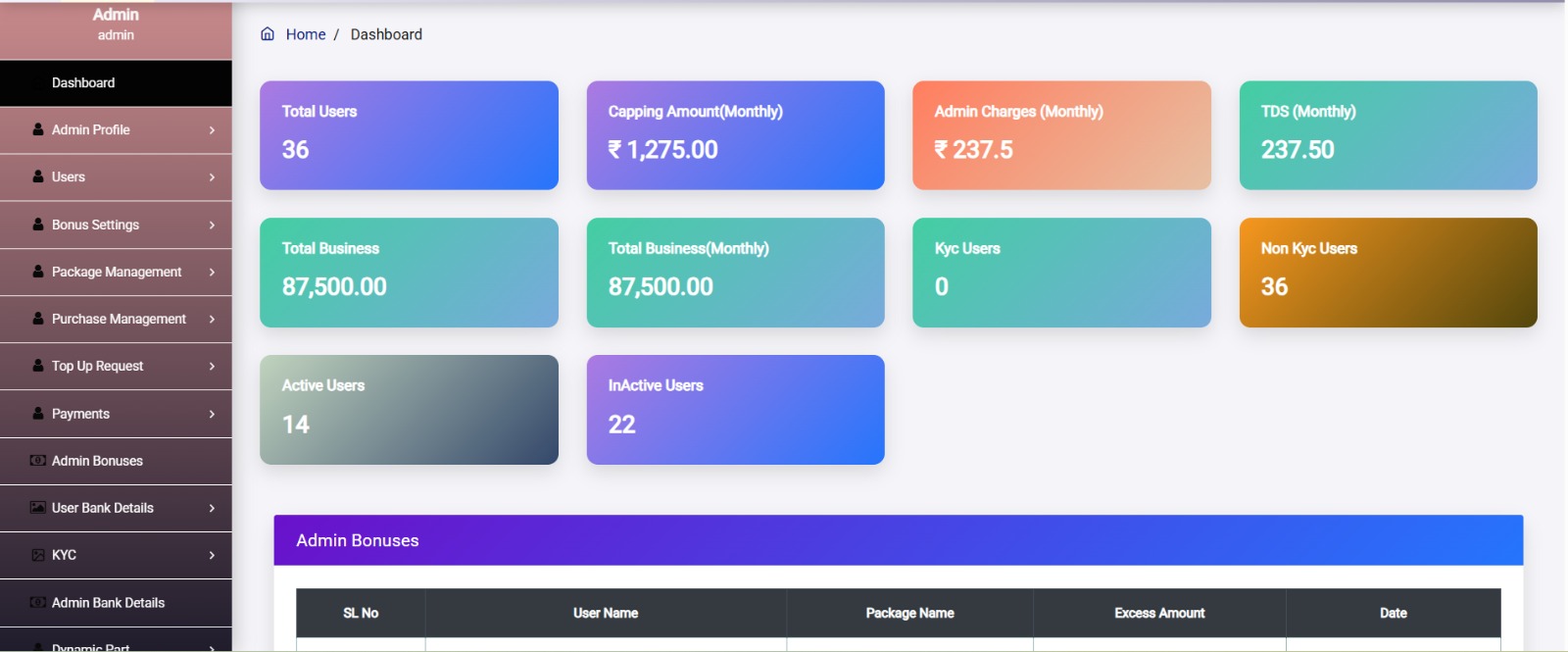This screenshot has width=1568, height=652.
Task: Click the image icon beside User Bank Details
Action: point(38,508)
